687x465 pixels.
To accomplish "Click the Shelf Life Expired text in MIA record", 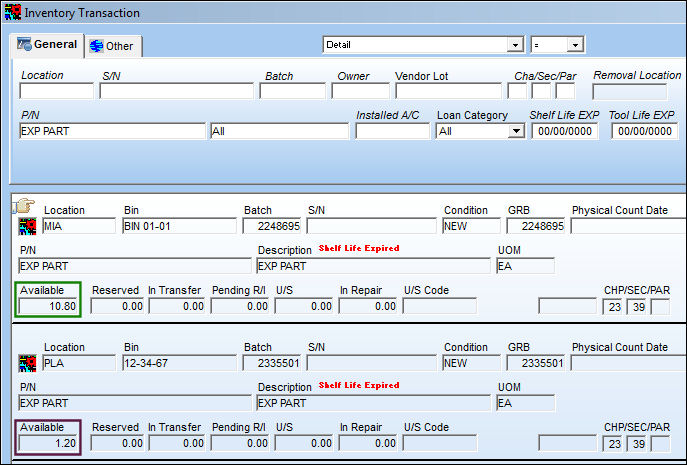I will pos(359,248).
